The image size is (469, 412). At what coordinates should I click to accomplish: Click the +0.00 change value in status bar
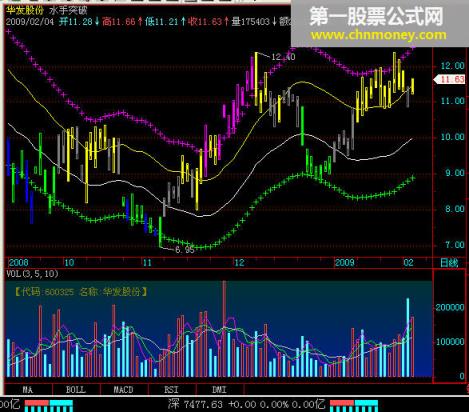(x=242, y=405)
